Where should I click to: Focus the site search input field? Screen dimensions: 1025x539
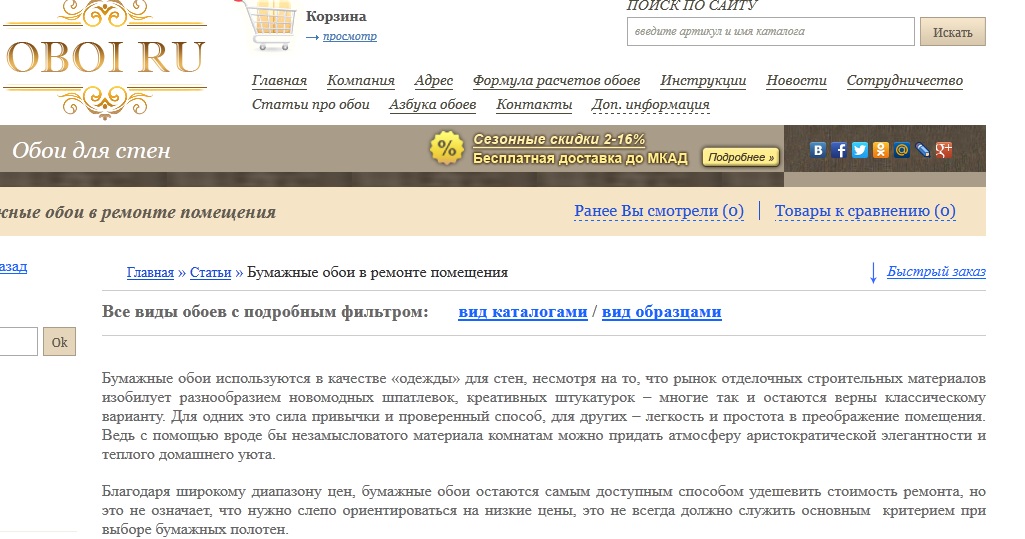click(x=771, y=31)
